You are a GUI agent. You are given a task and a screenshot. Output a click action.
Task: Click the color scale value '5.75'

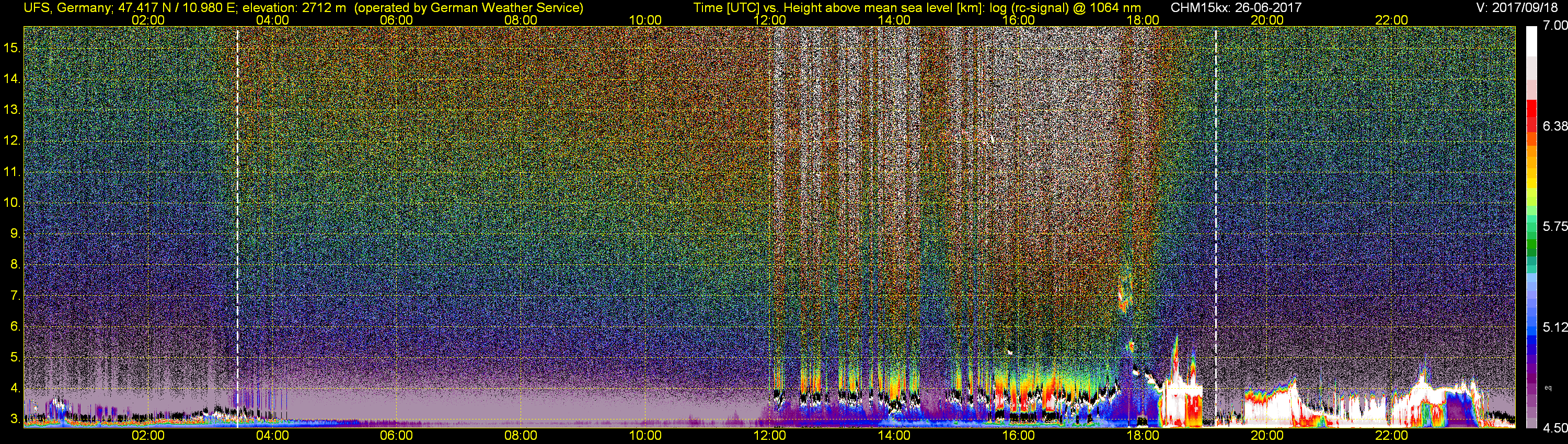tap(1555, 226)
